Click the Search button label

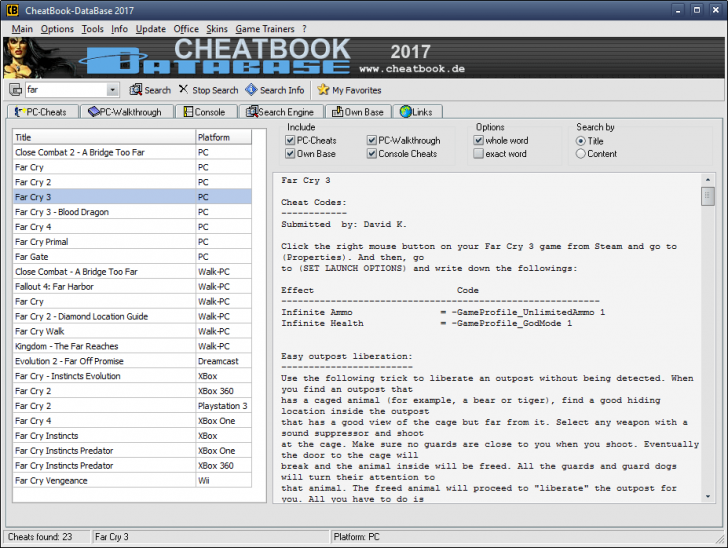pyautogui.click(x=158, y=90)
